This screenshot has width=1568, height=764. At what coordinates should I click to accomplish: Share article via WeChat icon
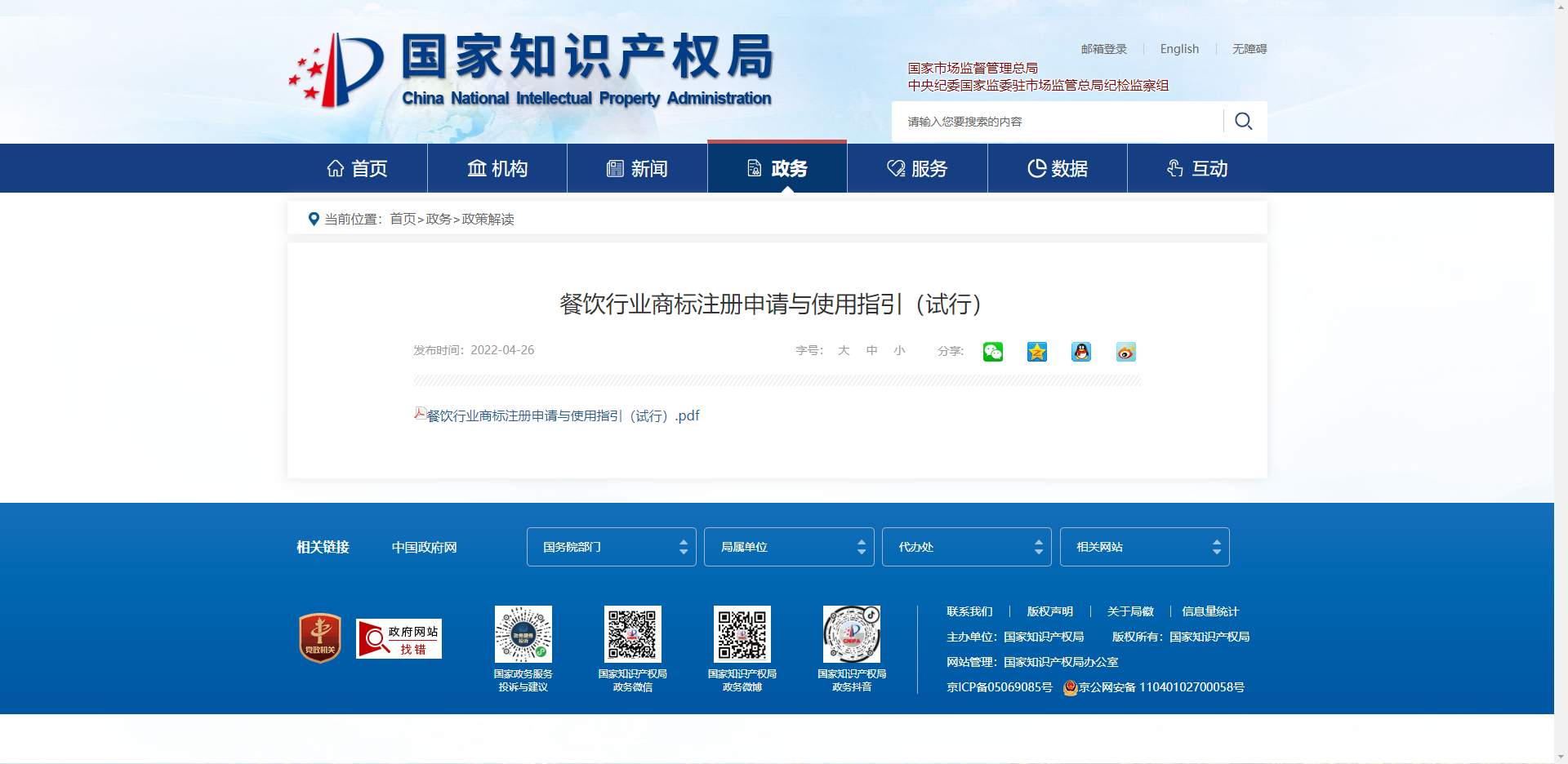(992, 352)
